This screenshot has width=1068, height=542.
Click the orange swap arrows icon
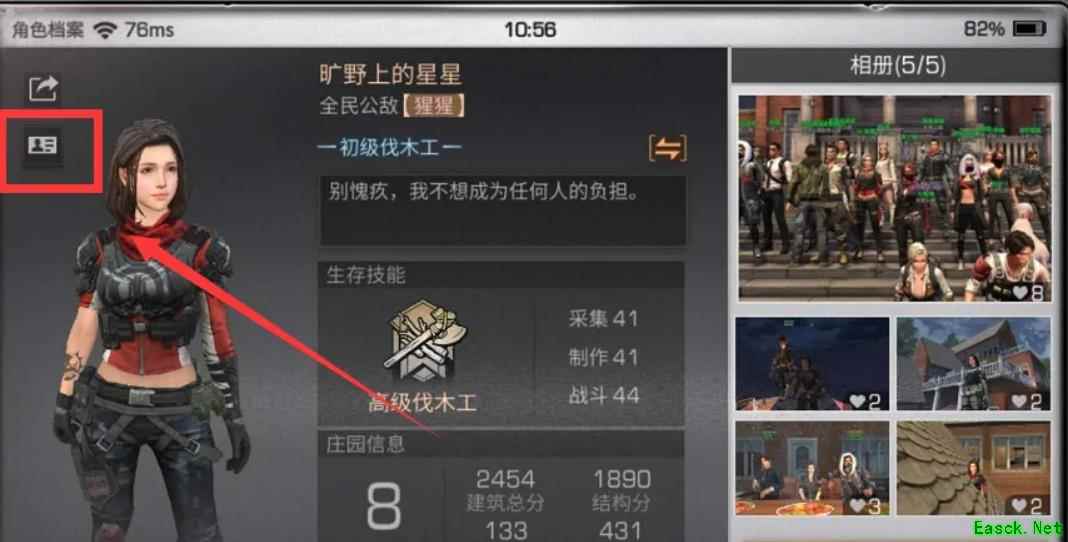click(668, 149)
